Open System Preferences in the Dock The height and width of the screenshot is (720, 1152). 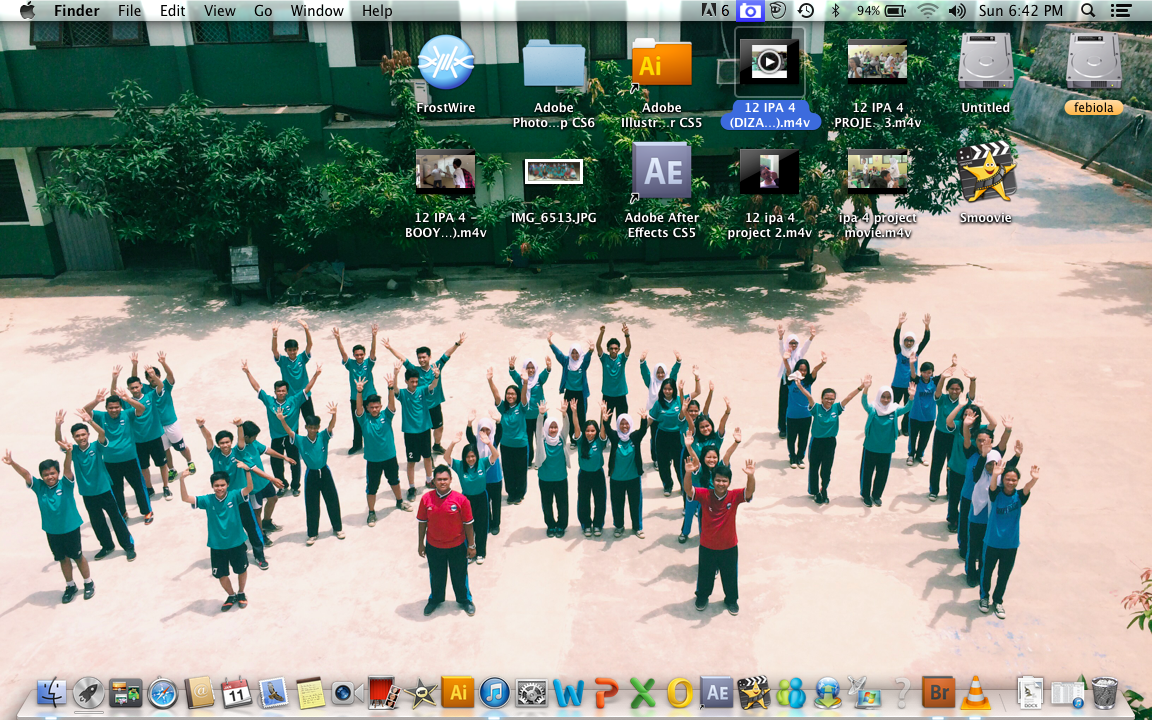531,693
